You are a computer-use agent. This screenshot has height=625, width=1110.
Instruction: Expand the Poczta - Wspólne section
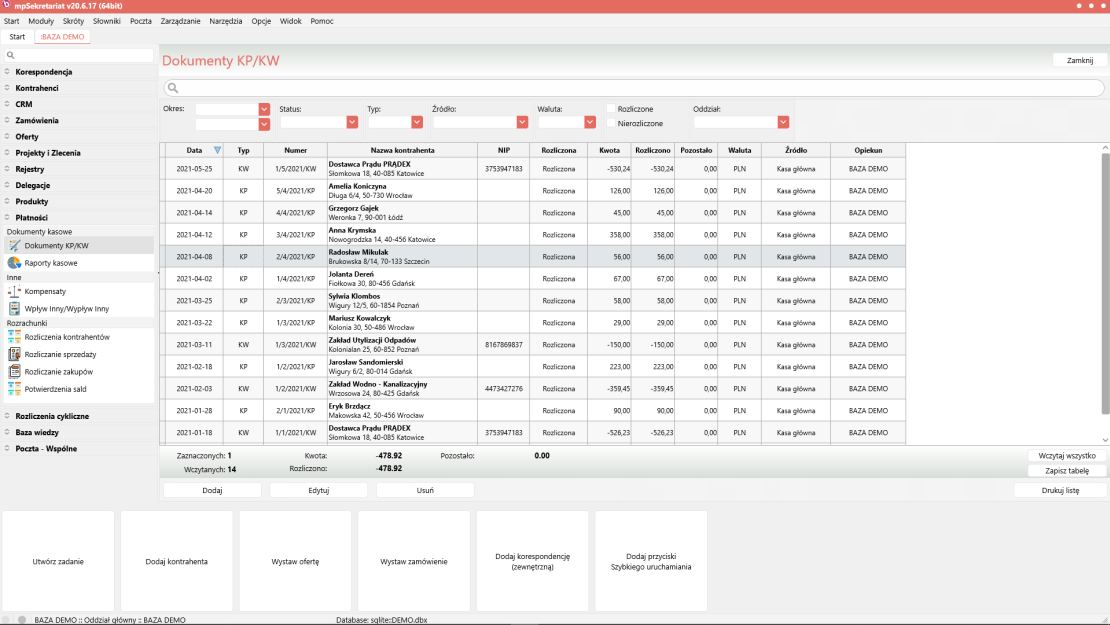click(7, 449)
